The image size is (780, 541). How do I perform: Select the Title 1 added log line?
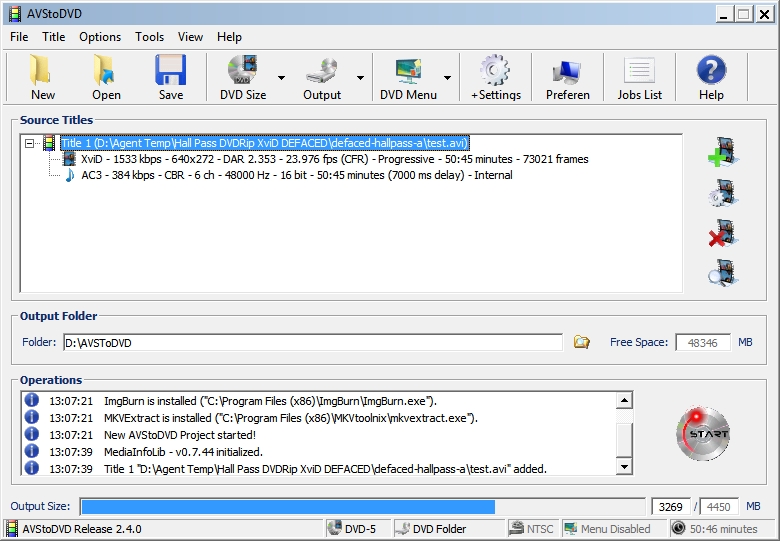pyautogui.click(x=325, y=468)
